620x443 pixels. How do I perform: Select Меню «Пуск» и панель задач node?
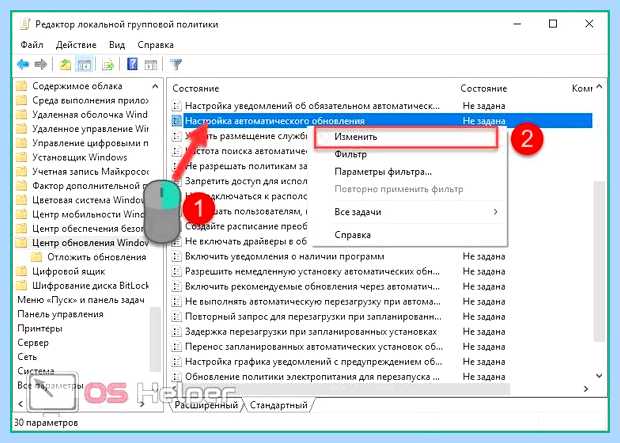[81, 300]
